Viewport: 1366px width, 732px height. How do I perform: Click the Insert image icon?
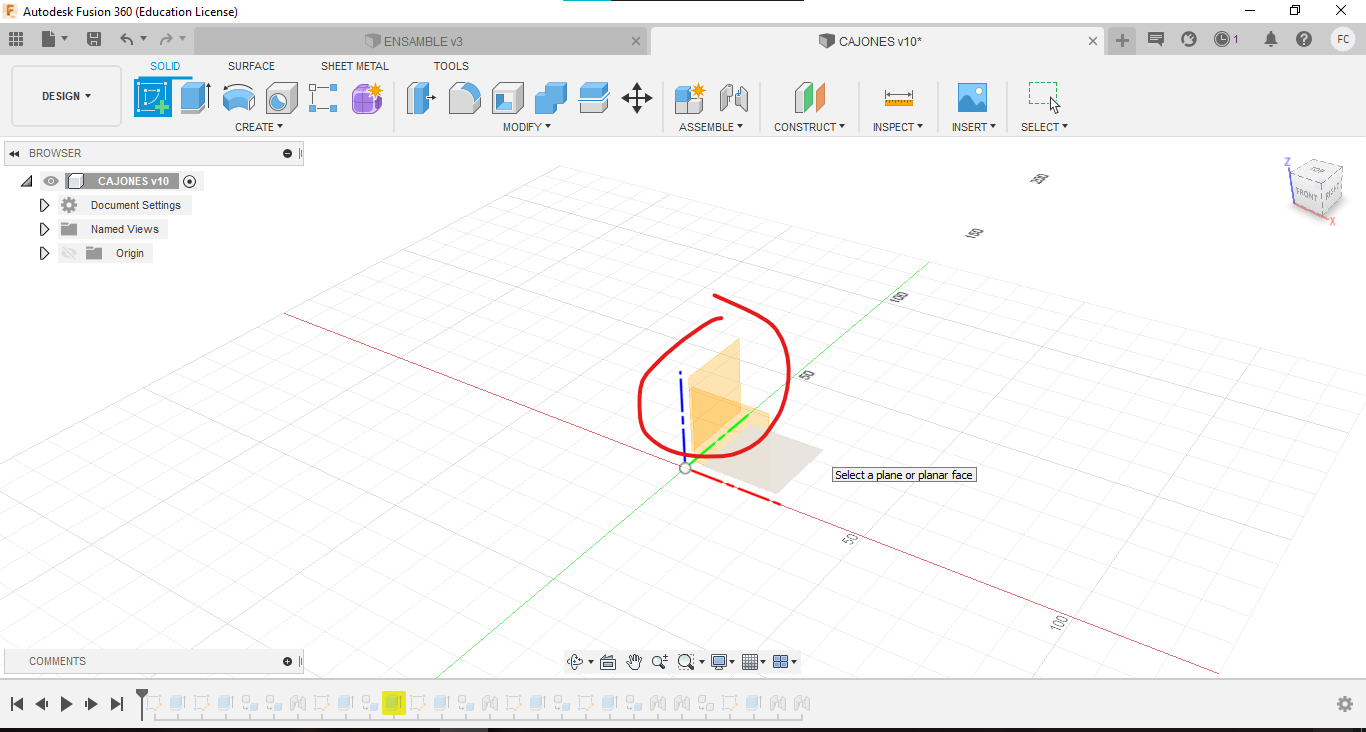[x=972, y=98]
